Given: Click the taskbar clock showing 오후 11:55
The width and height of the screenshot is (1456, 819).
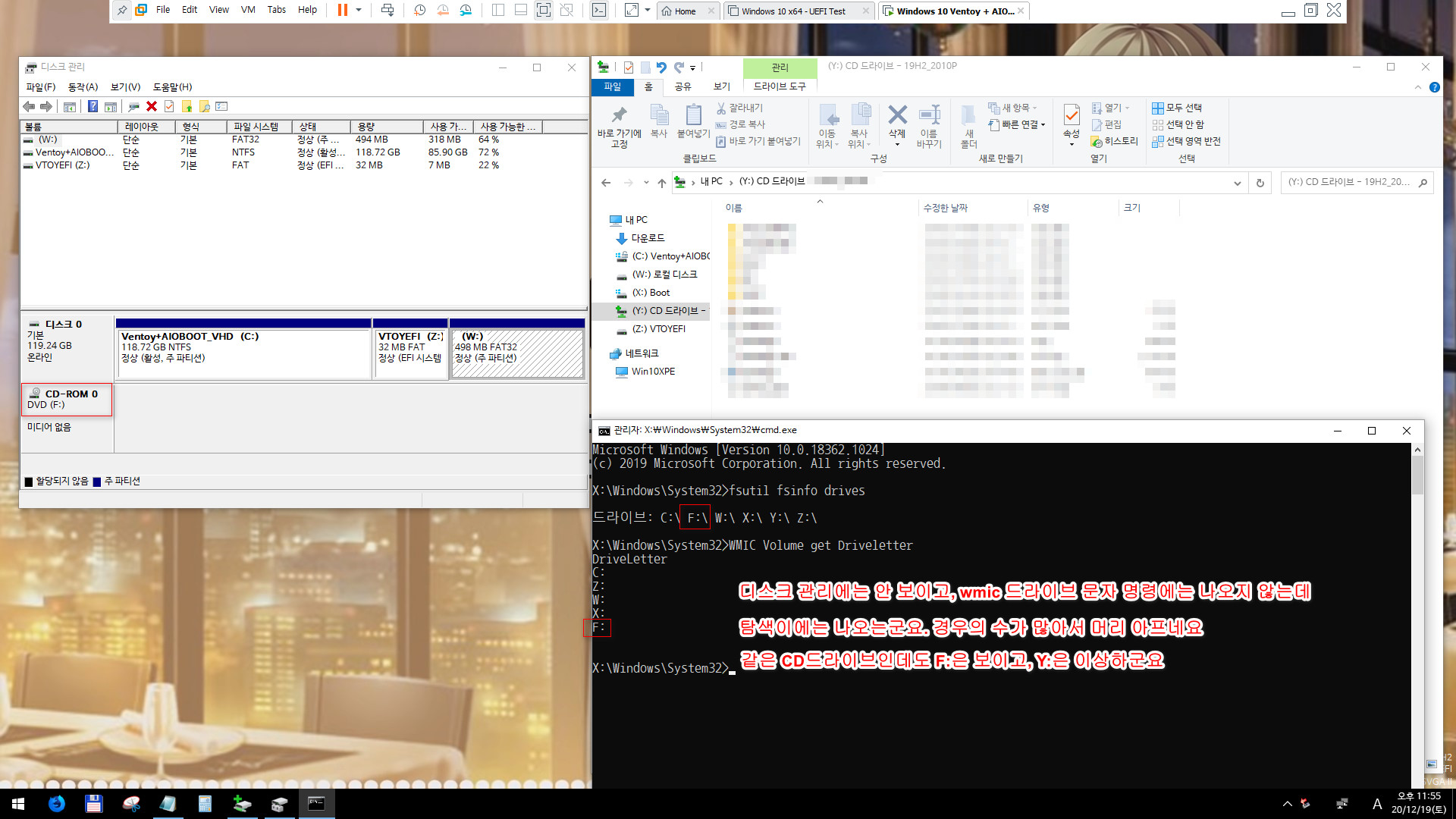Looking at the screenshot, I should tap(1418, 803).
